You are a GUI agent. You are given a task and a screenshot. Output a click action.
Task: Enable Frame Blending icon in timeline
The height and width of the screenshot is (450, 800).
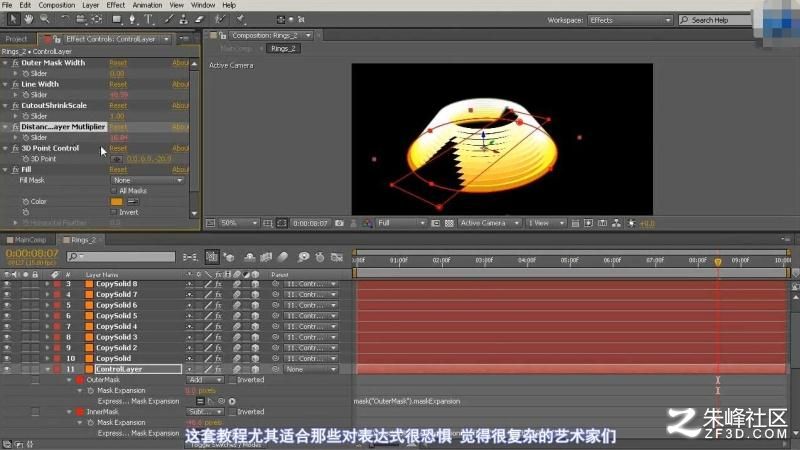tap(266, 257)
